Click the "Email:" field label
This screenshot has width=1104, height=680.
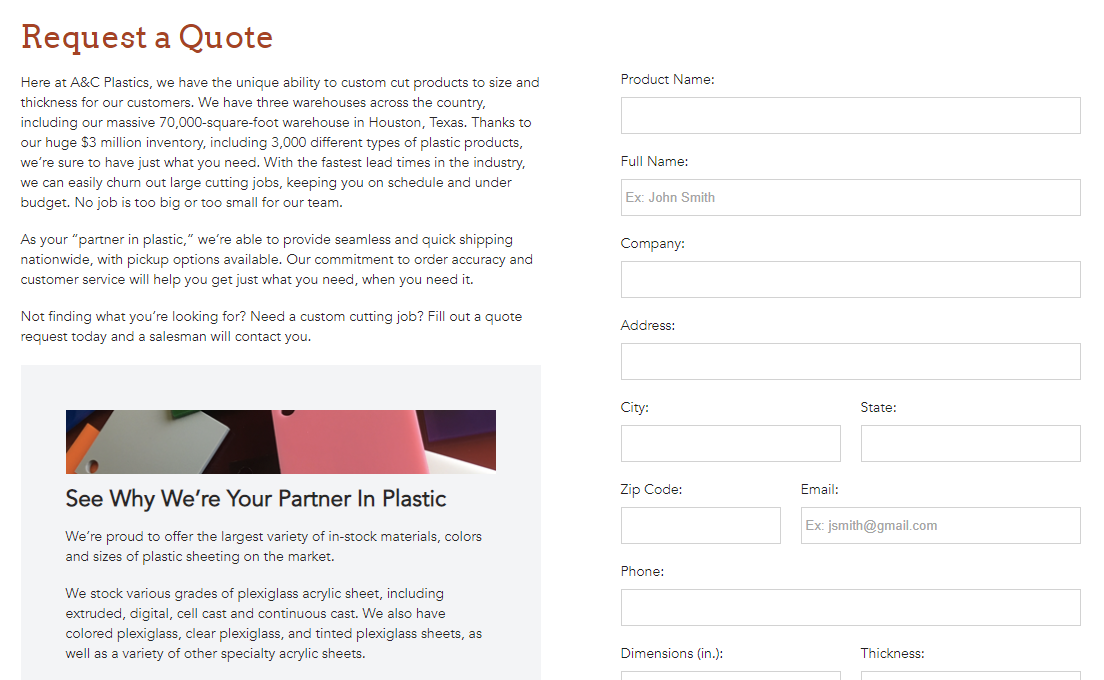pyautogui.click(x=819, y=490)
